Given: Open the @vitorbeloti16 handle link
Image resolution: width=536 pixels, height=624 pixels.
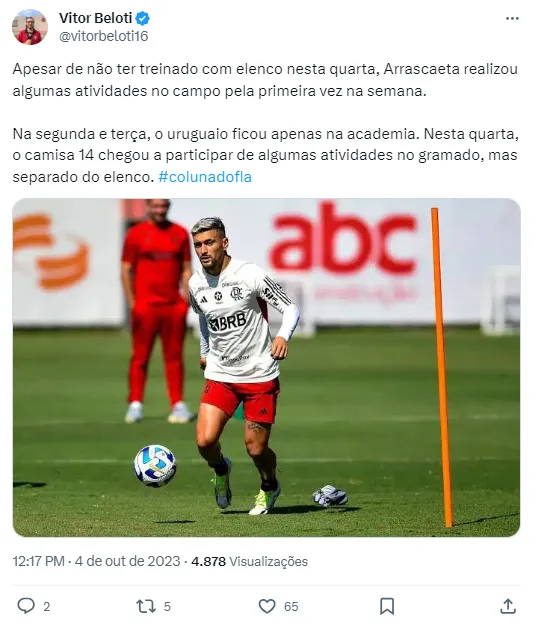Looking at the screenshot, I should click(103, 36).
